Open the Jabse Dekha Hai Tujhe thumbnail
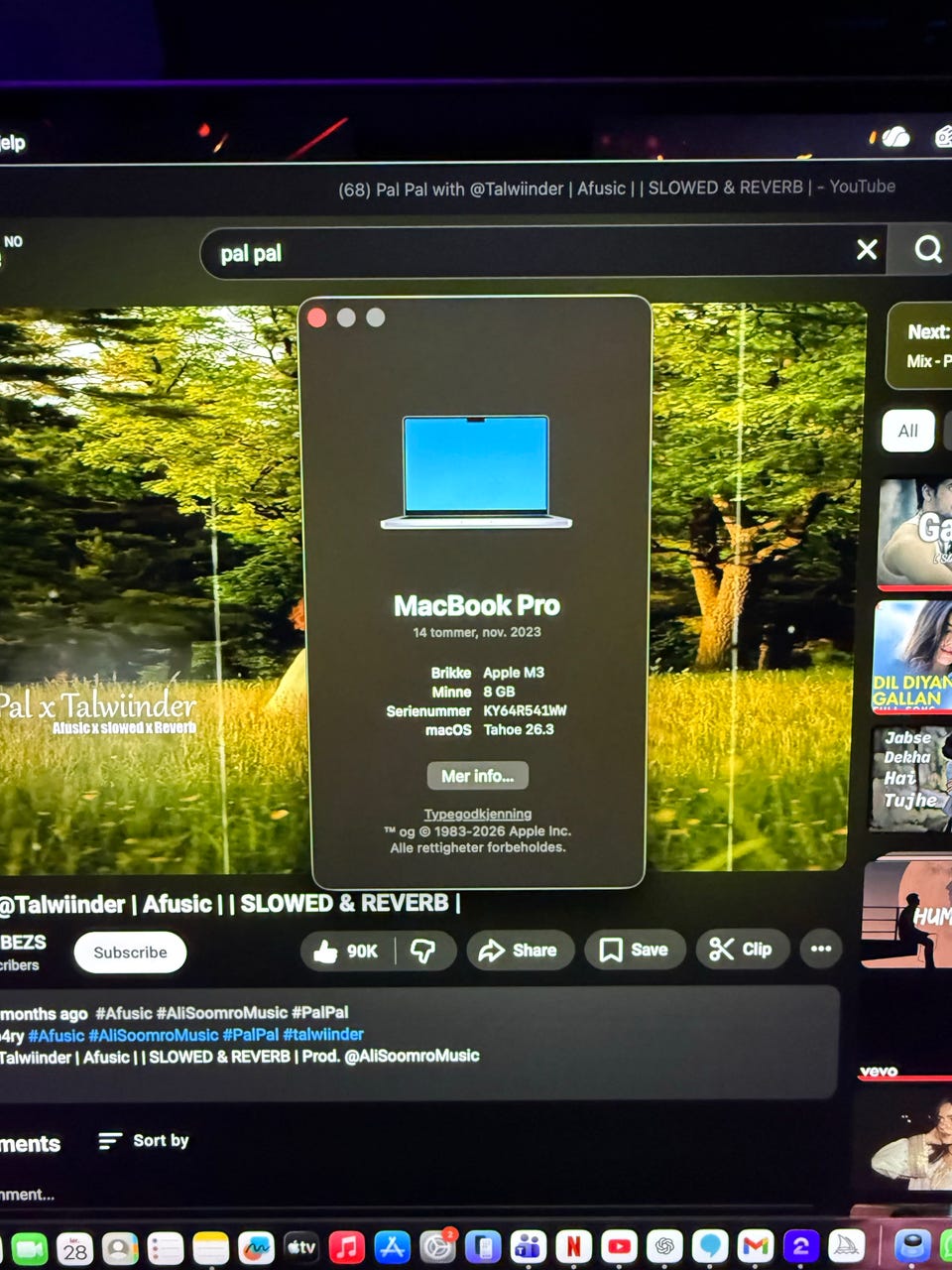The height and width of the screenshot is (1270, 952). (911, 779)
